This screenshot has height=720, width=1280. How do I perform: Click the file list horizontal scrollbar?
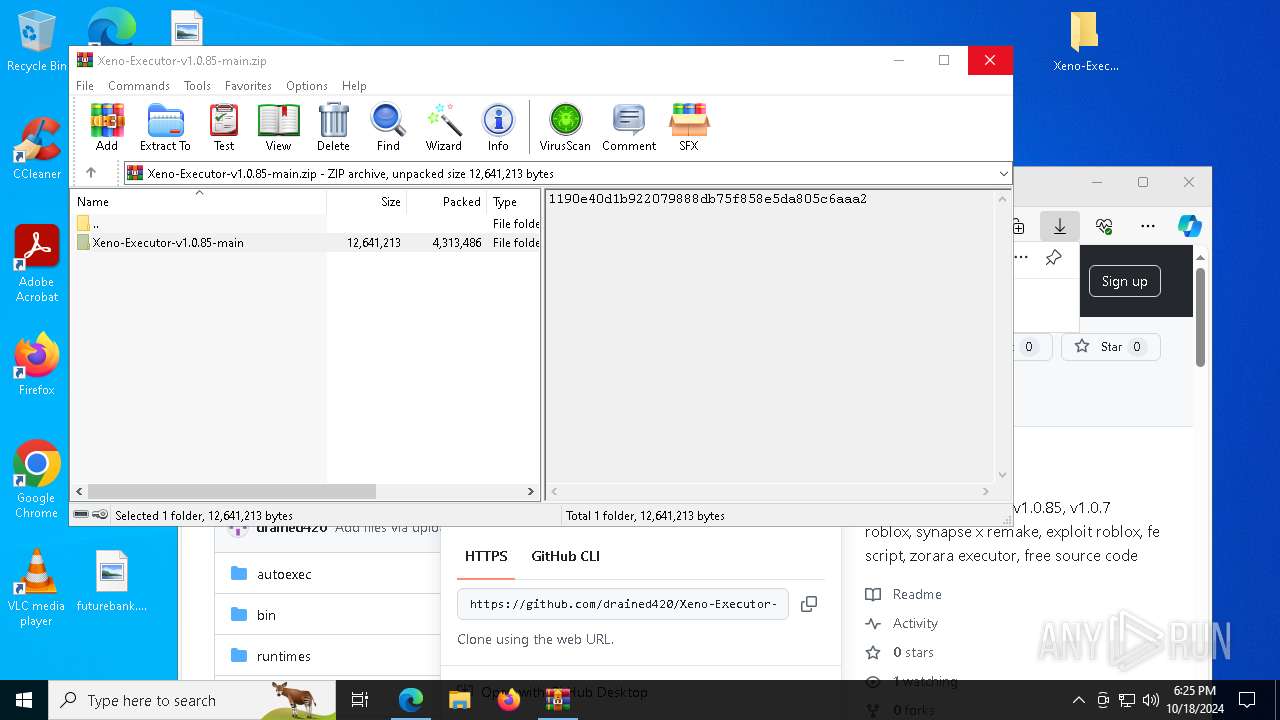click(x=231, y=492)
